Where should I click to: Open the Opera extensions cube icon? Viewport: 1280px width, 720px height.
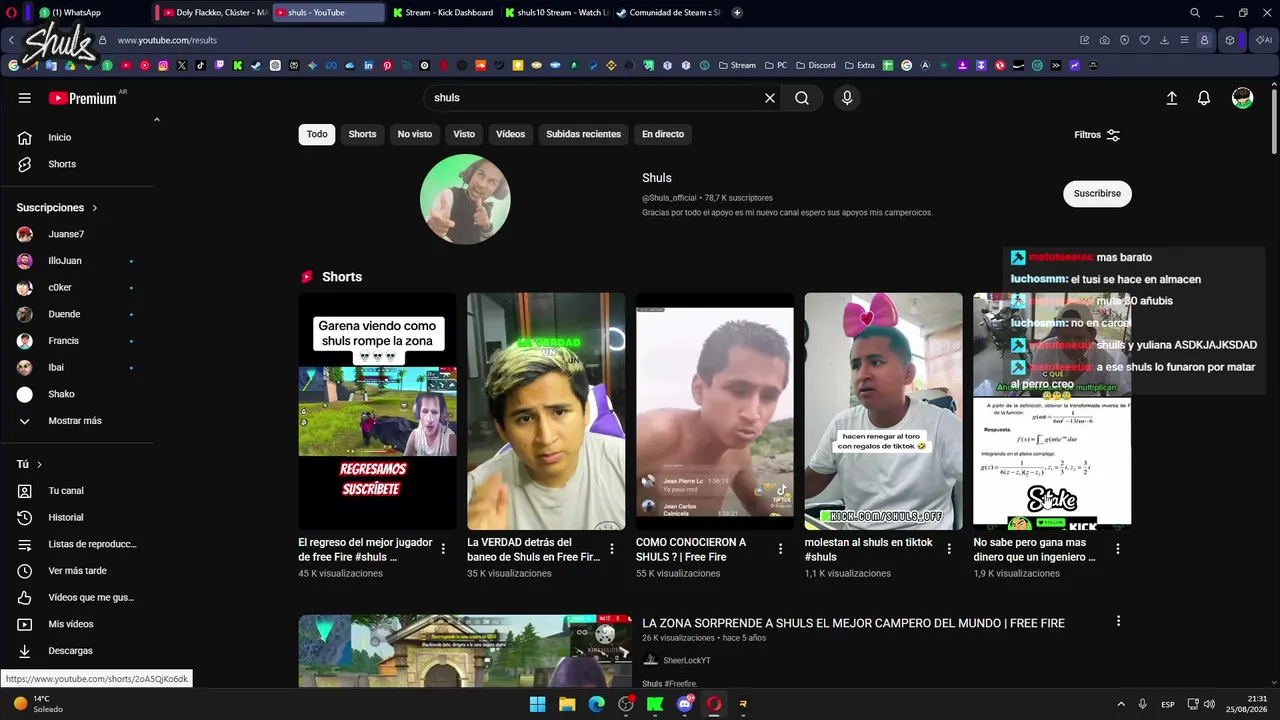point(1230,40)
